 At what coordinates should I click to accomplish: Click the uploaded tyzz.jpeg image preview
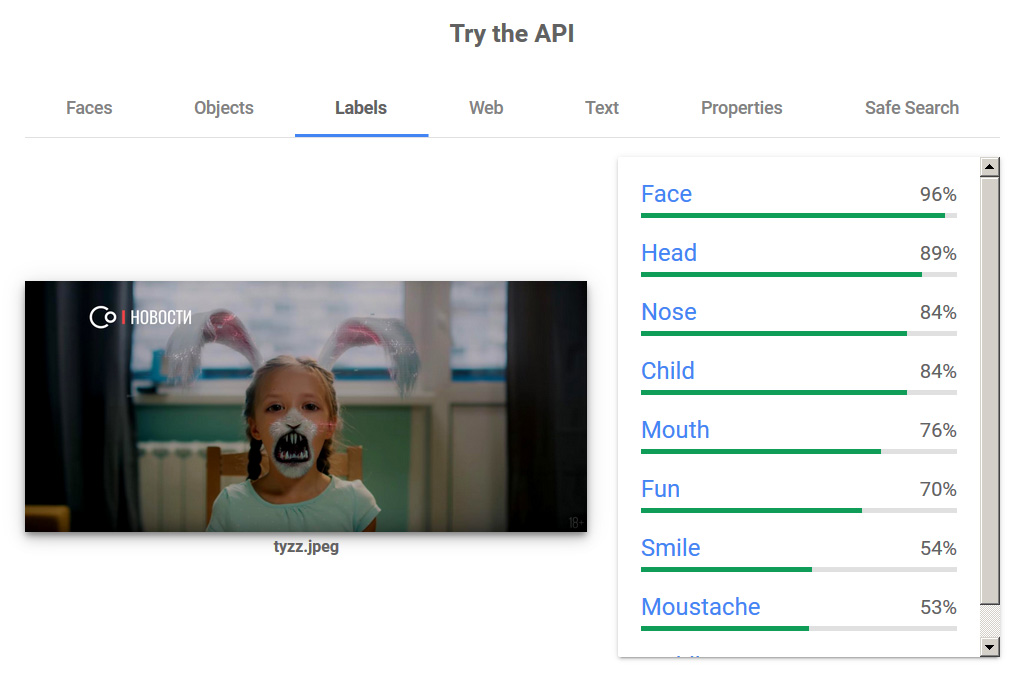(306, 406)
